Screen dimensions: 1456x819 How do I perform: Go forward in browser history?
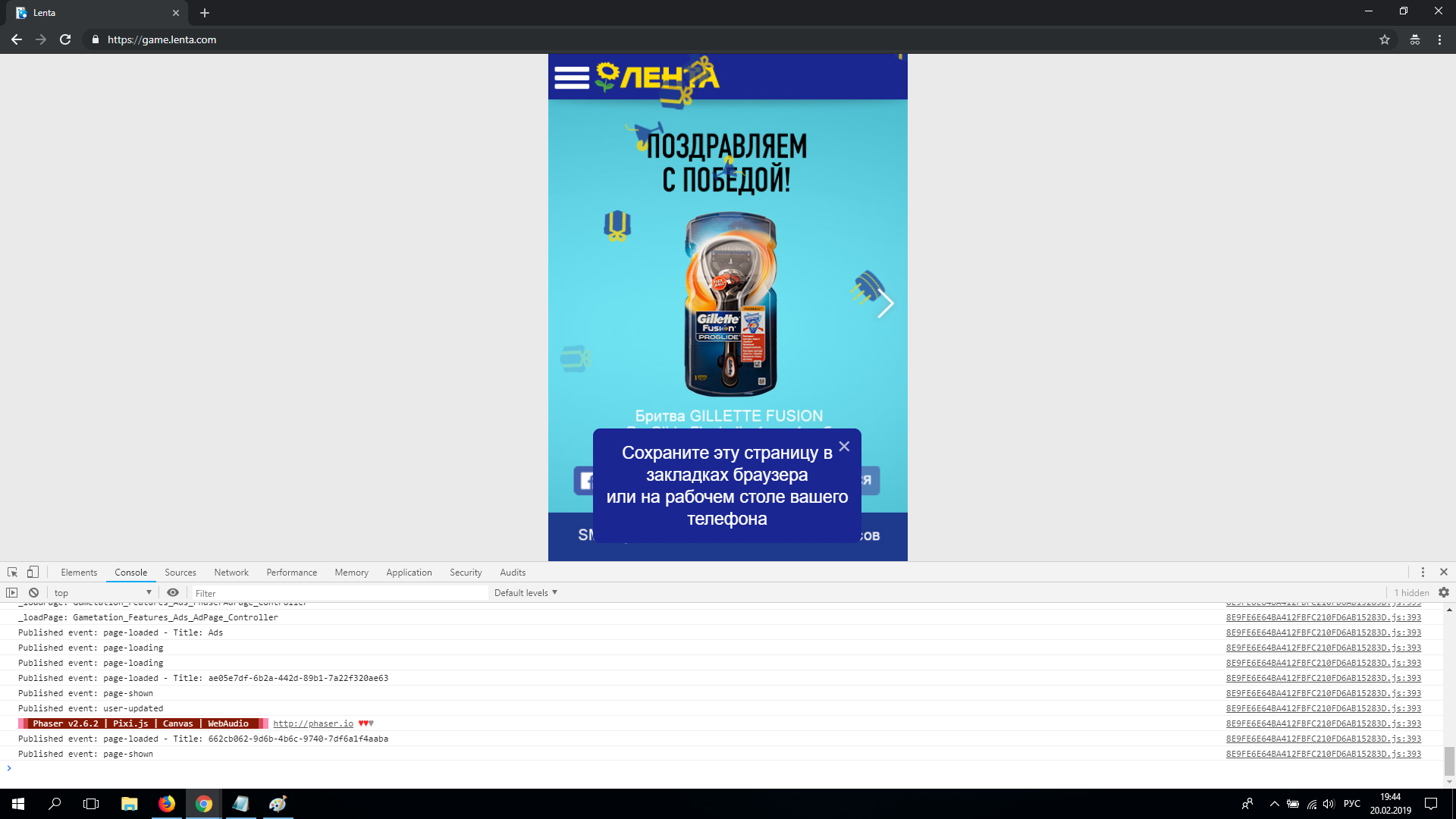[x=41, y=39]
